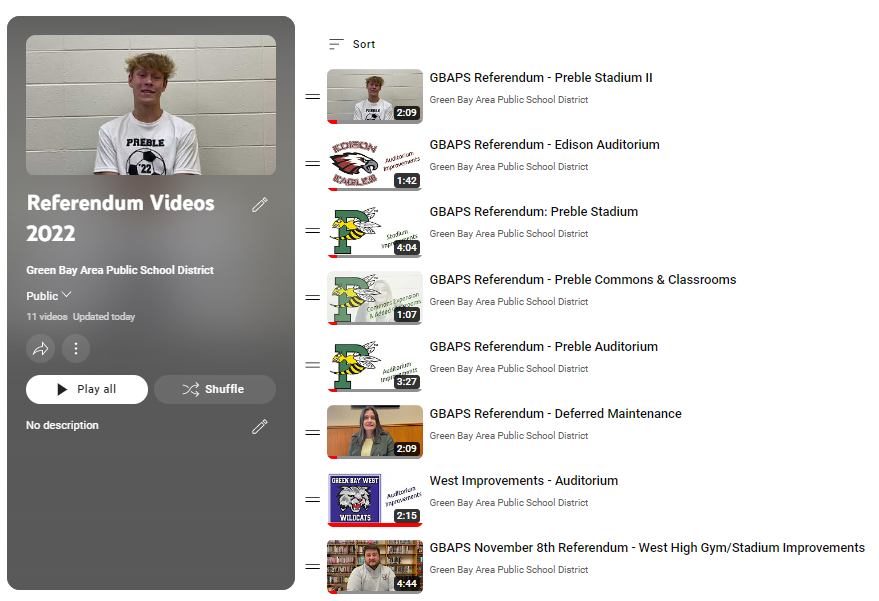Image resolution: width=879 pixels, height=601 pixels.
Task: Open Preble Auditorium 3:27 thumbnail
Action: point(375,365)
